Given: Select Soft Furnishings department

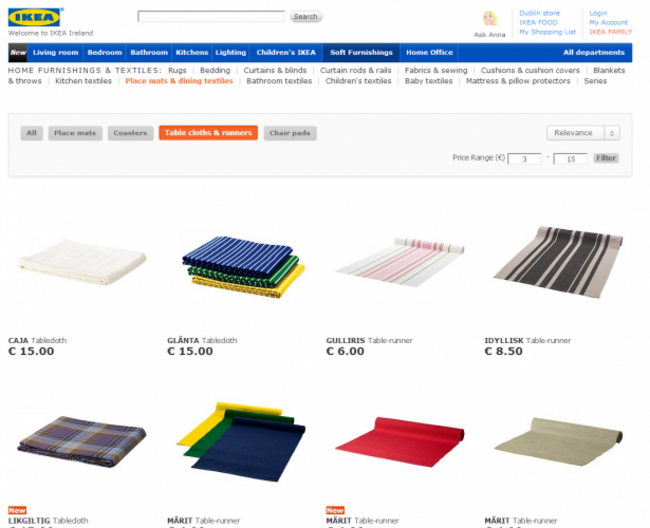Looking at the screenshot, I should pyautogui.click(x=361, y=53).
